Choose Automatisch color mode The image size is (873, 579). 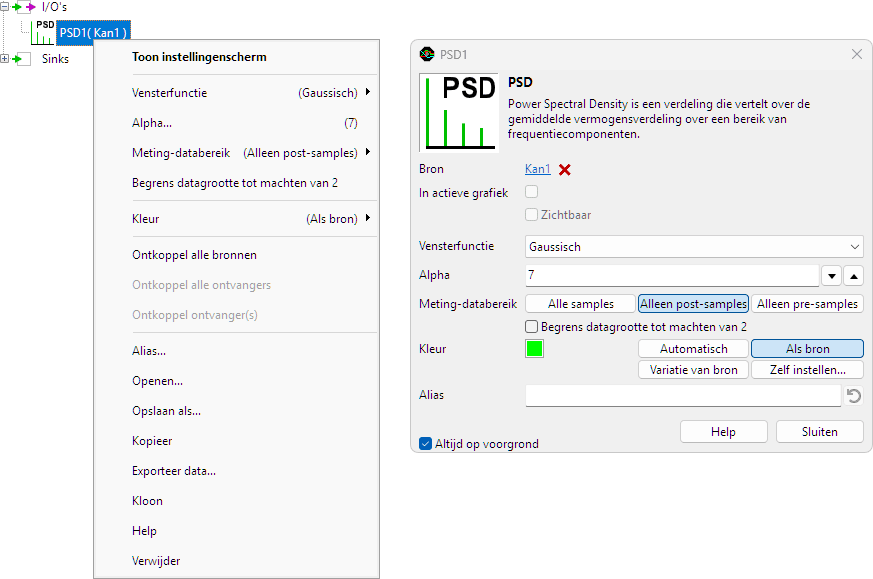click(x=693, y=349)
